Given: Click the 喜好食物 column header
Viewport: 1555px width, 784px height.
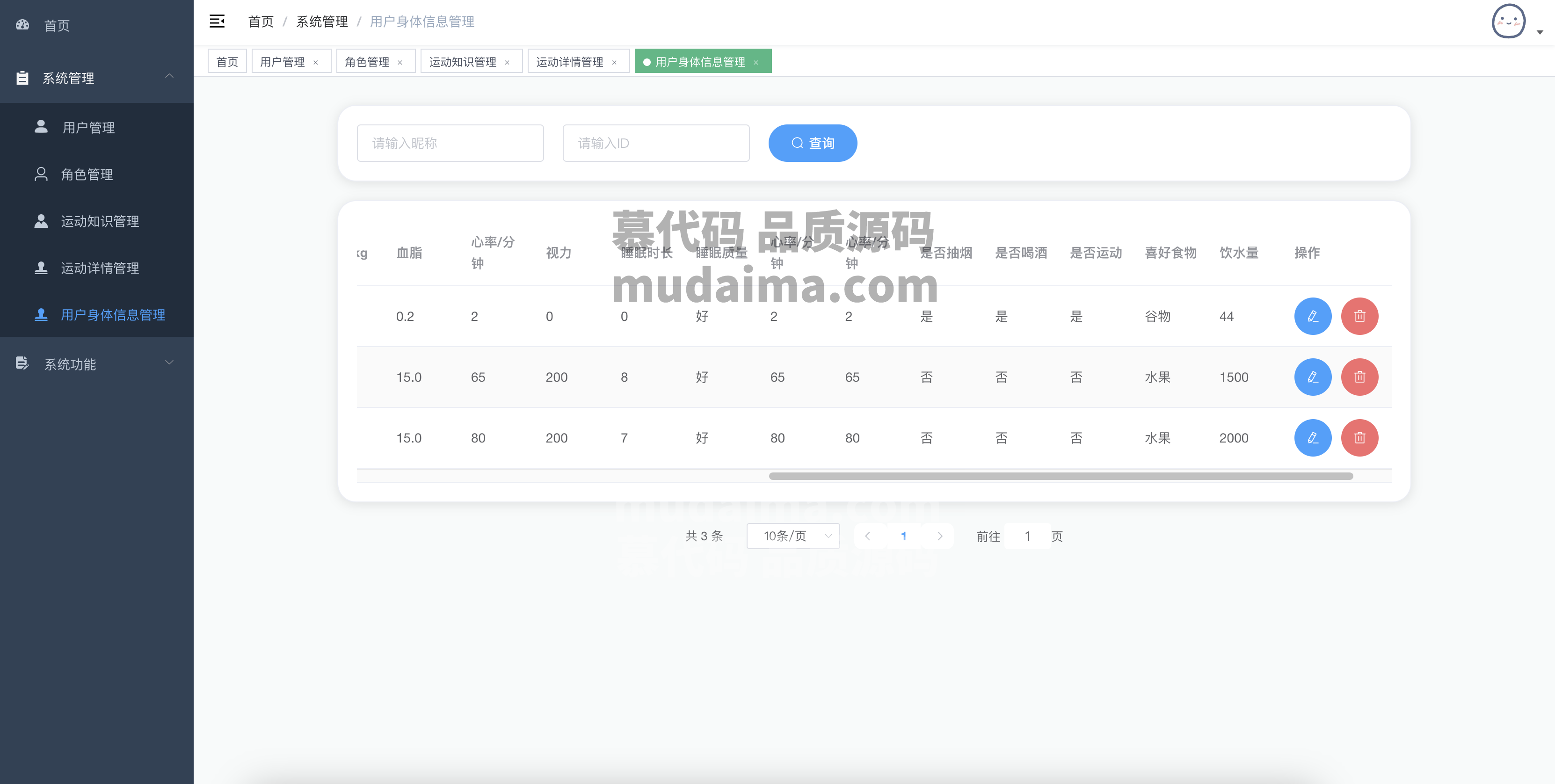Looking at the screenshot, I should 1170,253.
